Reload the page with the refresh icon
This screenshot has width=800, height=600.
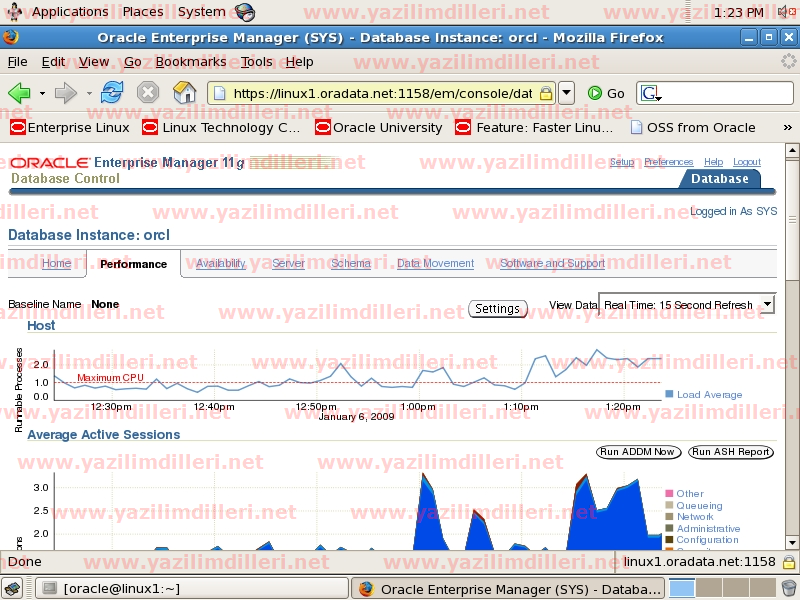[111, 93]
